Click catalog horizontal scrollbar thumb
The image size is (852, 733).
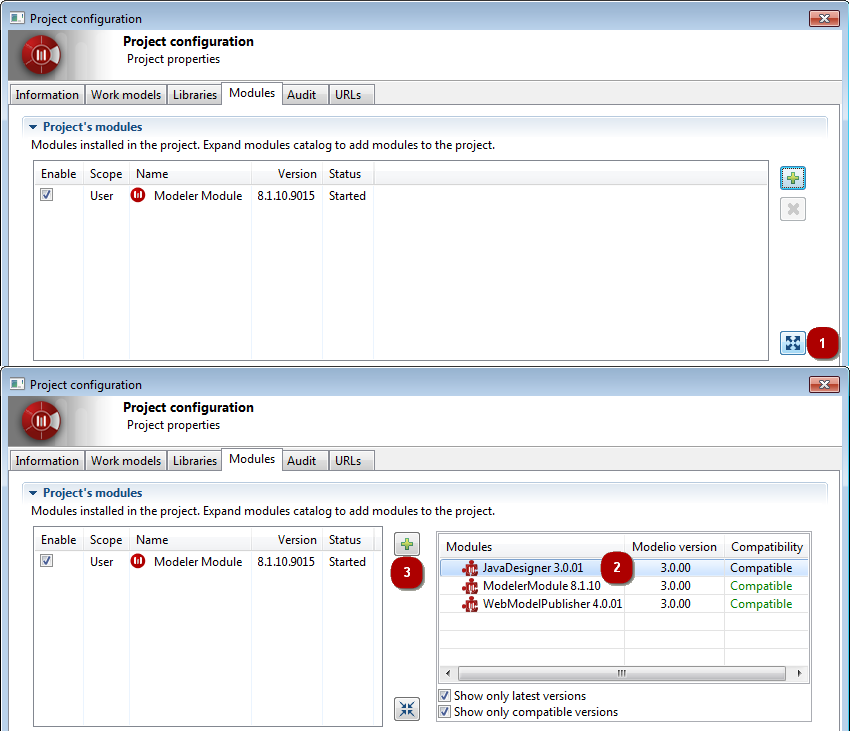click(x=623, y=674)
